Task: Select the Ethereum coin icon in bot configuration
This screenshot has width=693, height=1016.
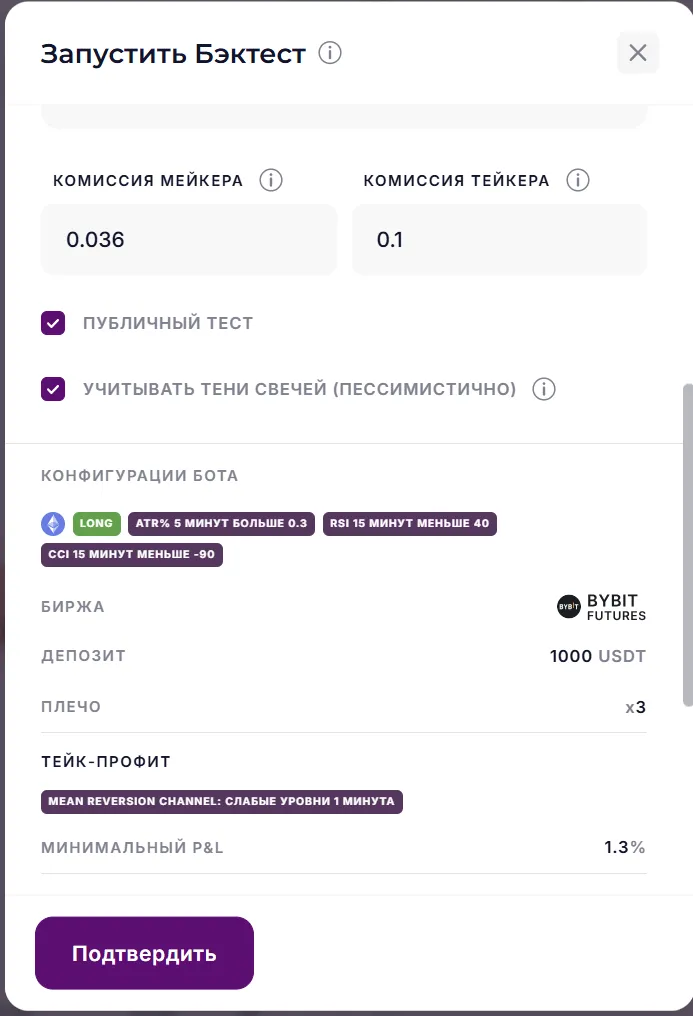Action: [51, 523]
